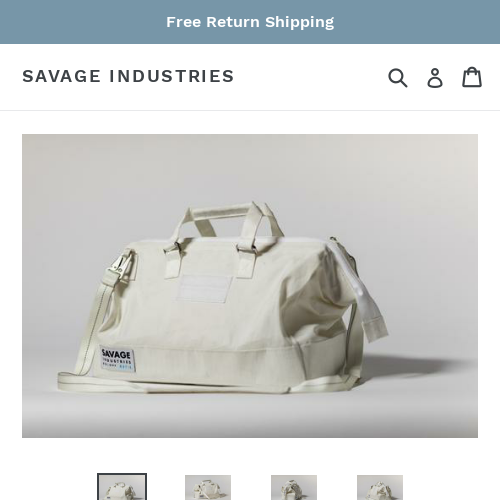This screenshot has width=500, height=500.
Task: Click the account log in icon
Action: click(x=435, y=78)
